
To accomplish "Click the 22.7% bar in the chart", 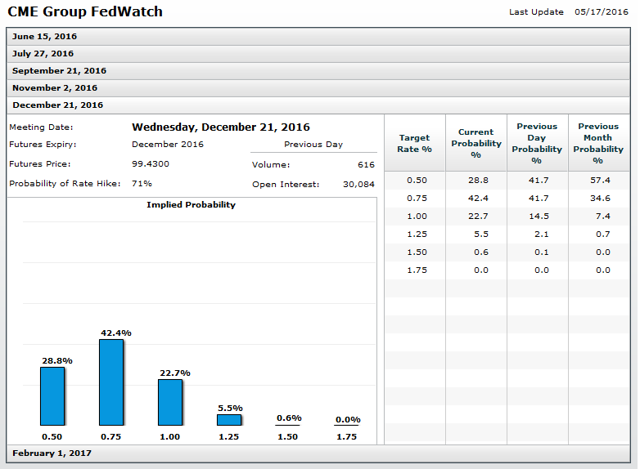I will [x=170, y=402].
